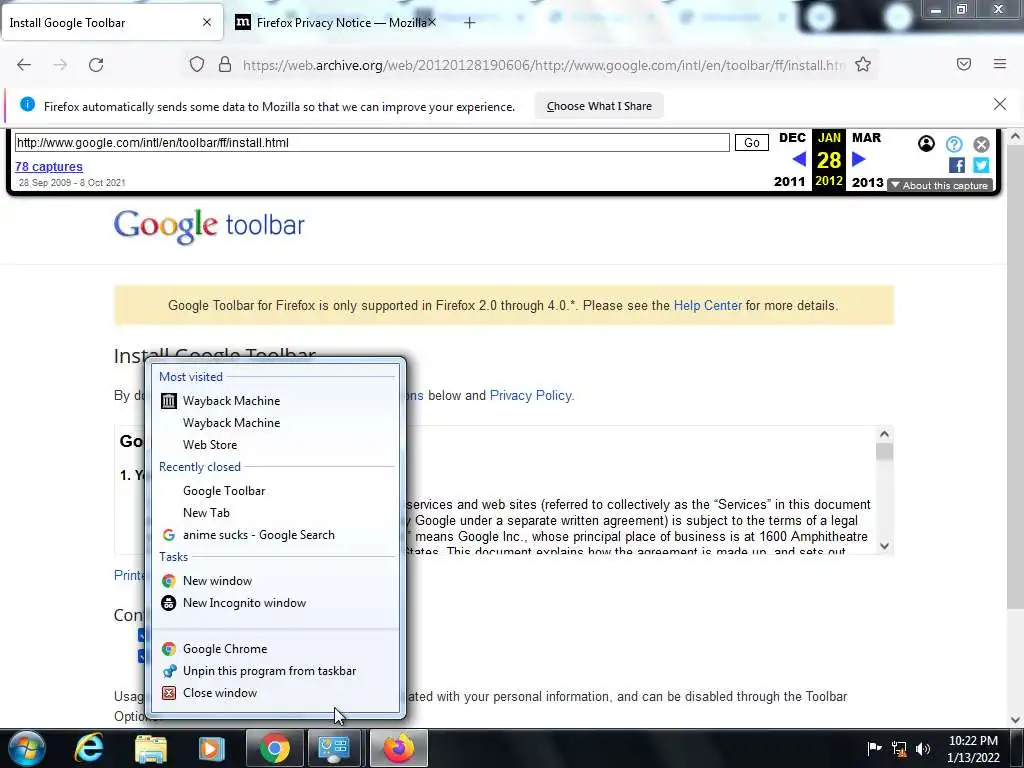Click DEC month in Wayback timeline
1024x768 pixels.
tap(792, 138)
